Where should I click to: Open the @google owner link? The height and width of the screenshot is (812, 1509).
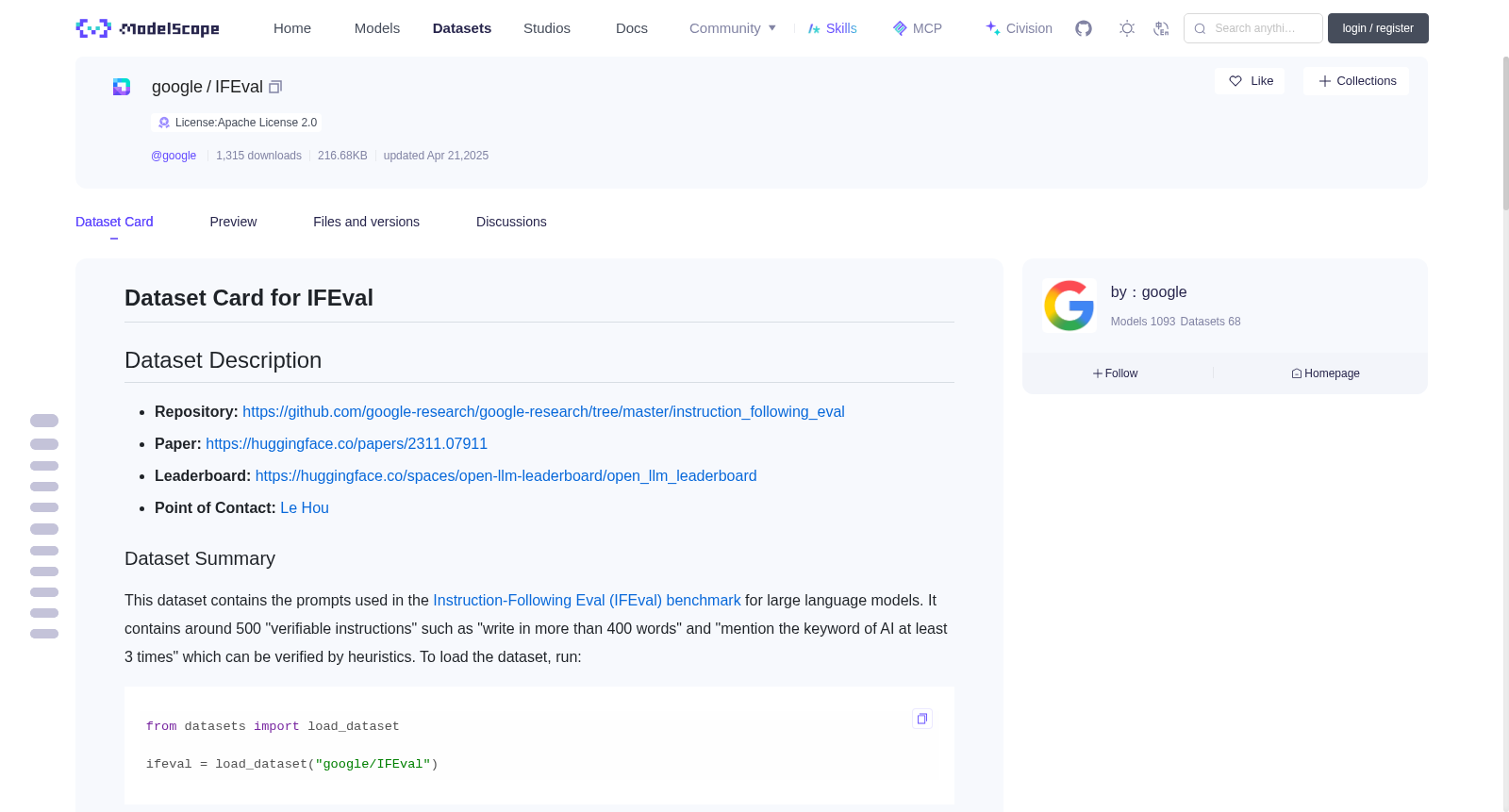[x=174, y=156]
